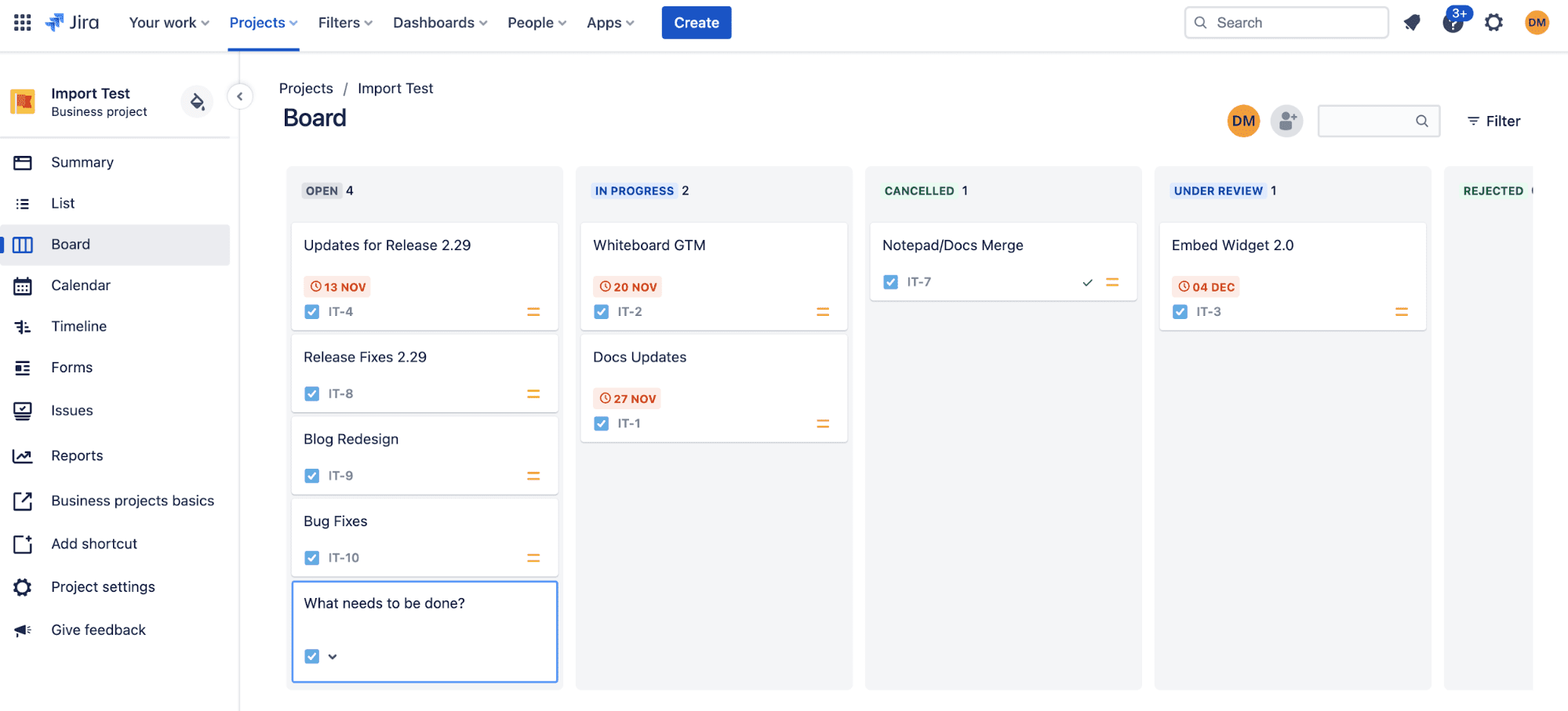Open the app switcher grid icon
The width and height of the screenshot is (1568, 711).
tap(23, 23)
